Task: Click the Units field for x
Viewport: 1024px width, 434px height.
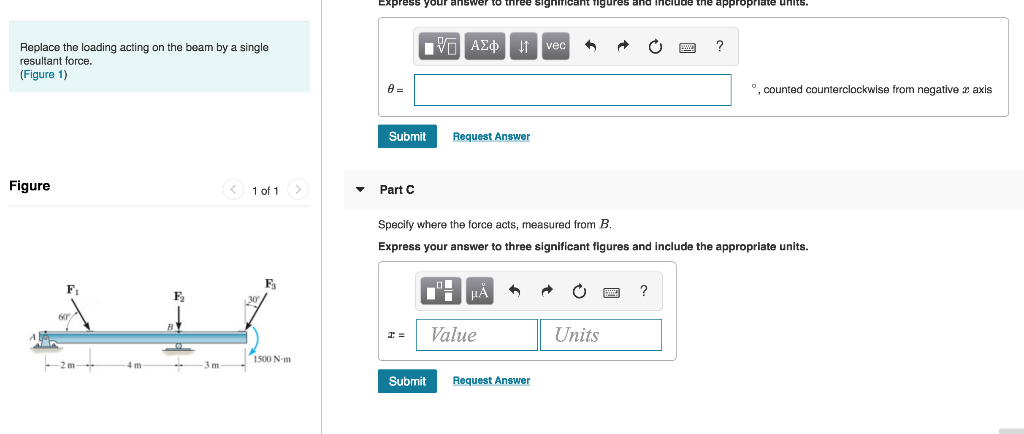Action: coord(601,335)
